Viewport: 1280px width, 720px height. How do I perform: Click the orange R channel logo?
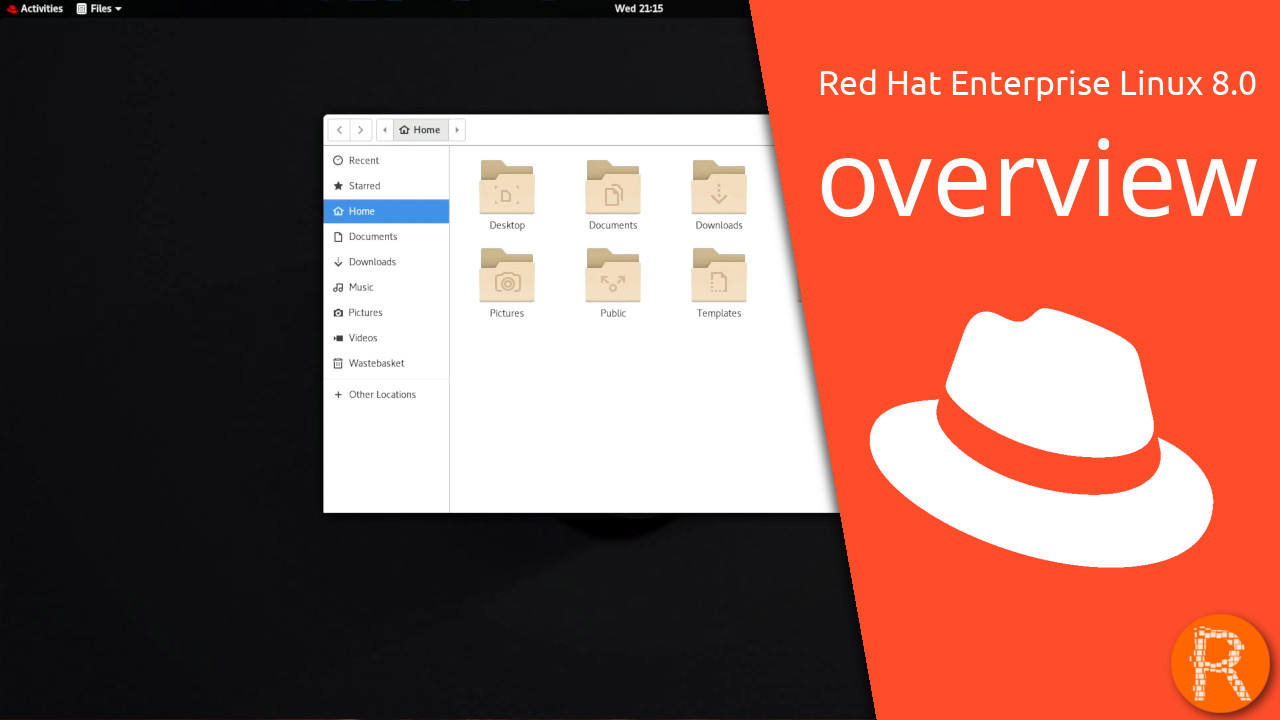1220,664
